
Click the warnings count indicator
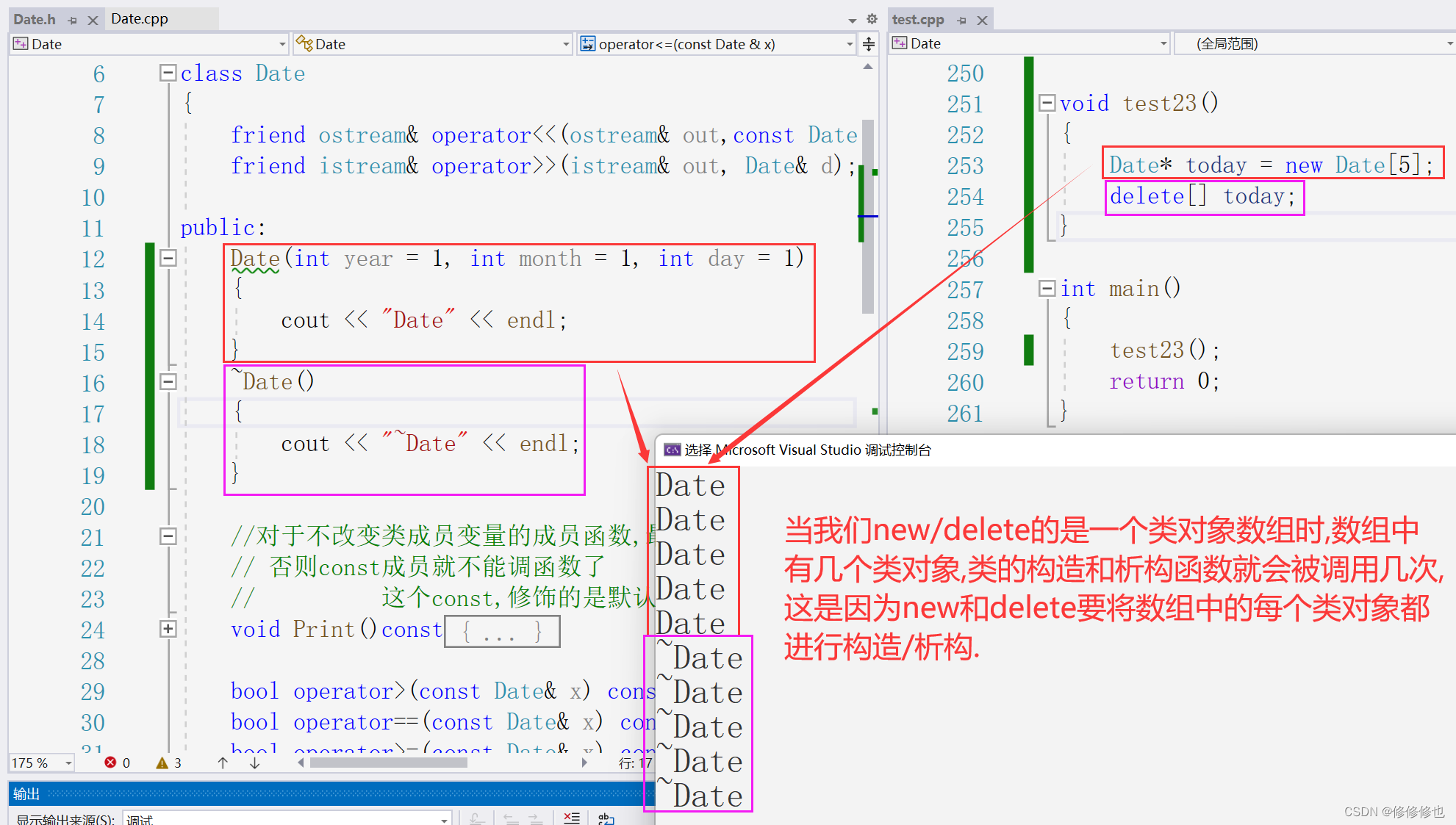pos(168,763)
